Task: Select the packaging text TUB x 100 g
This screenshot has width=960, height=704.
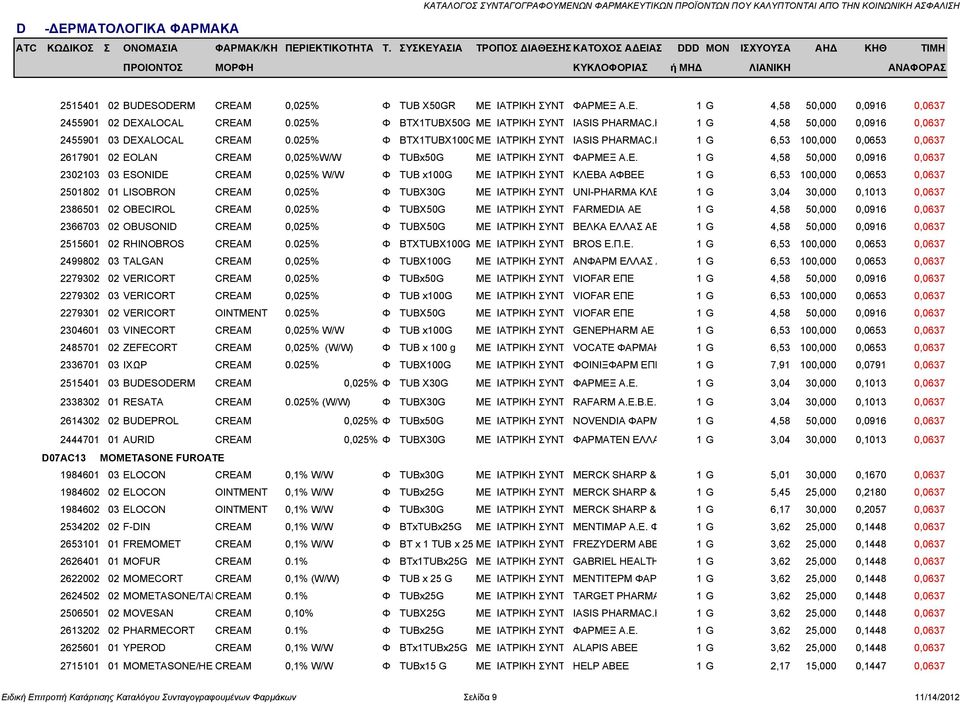Action: click(x=427, y=347)
